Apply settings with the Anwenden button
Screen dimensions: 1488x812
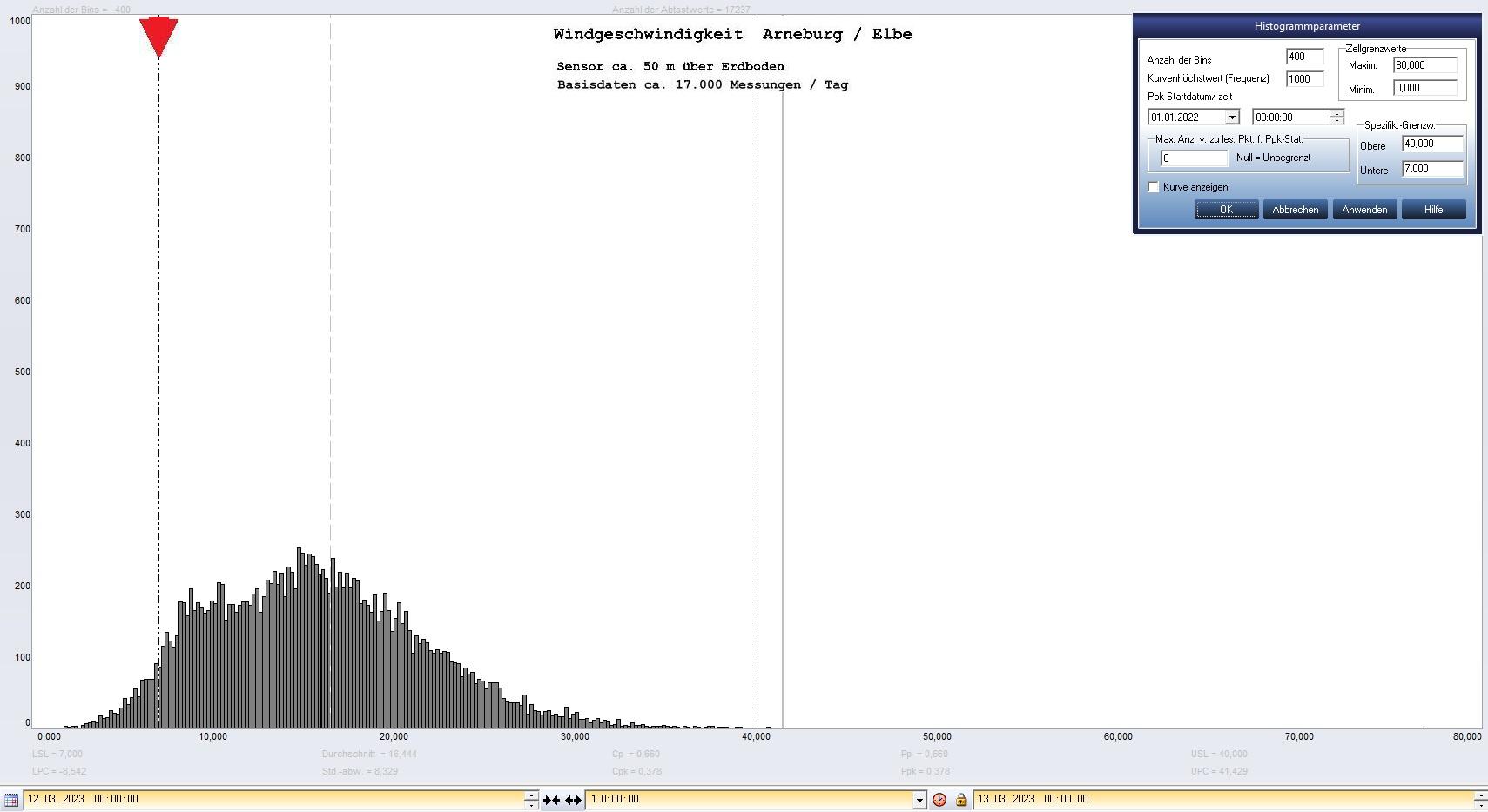1364,210
